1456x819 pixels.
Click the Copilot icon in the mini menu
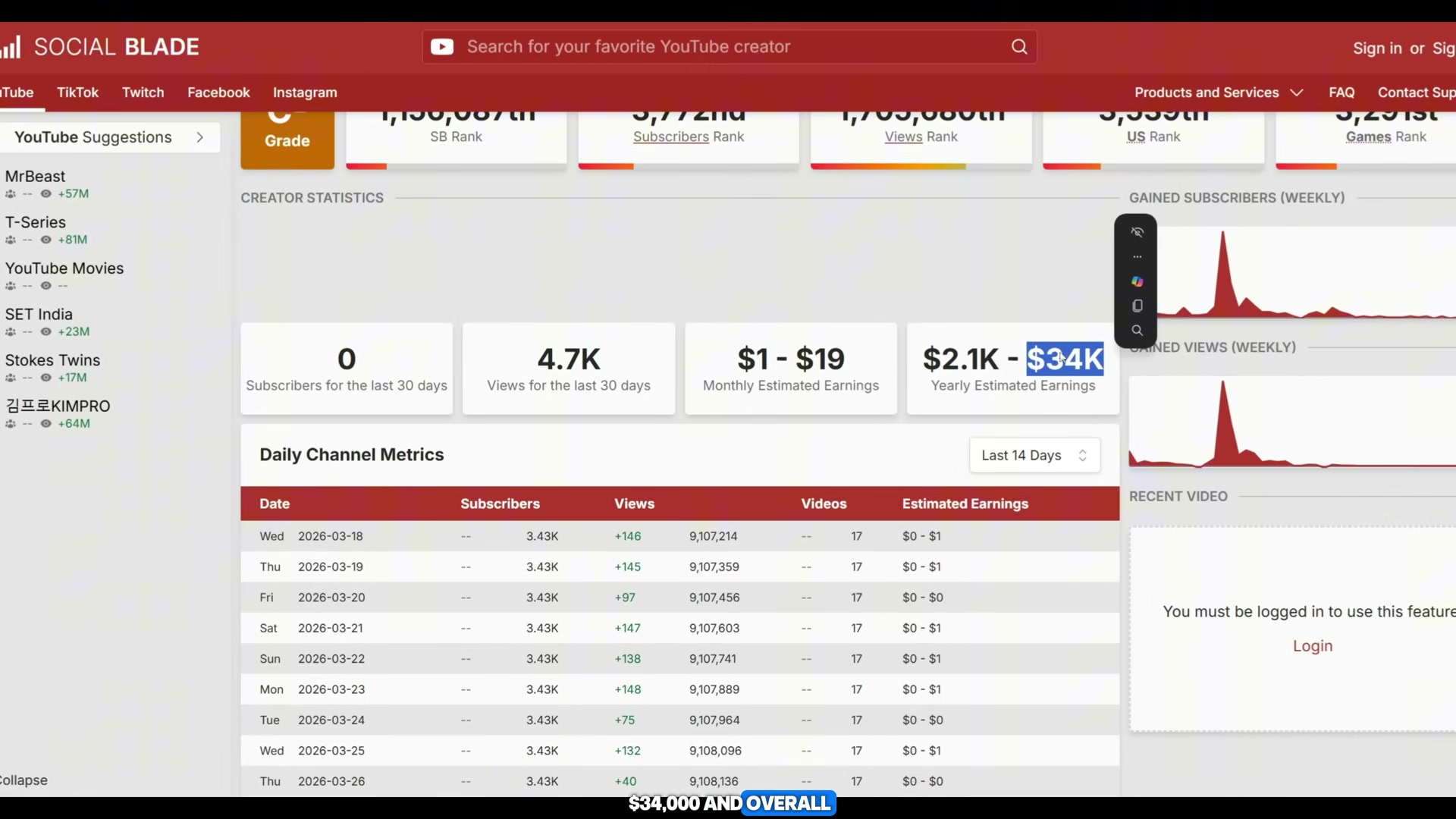[x=1137, y=281]
